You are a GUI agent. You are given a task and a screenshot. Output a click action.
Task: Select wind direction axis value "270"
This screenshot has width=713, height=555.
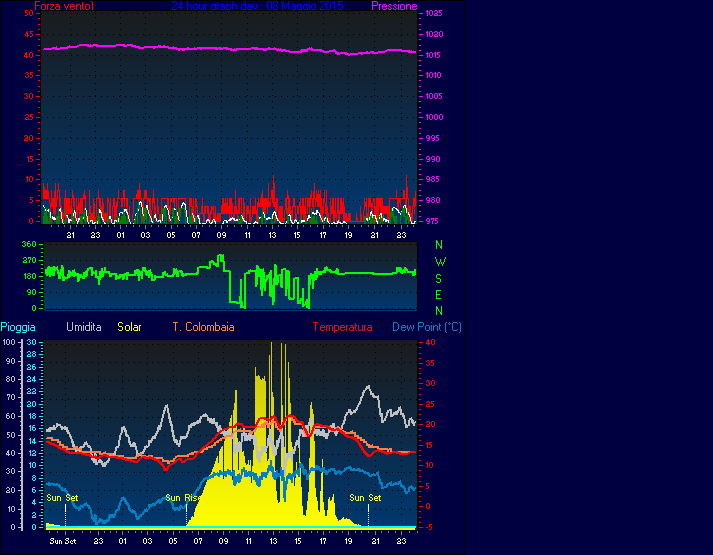coord(29,260)
